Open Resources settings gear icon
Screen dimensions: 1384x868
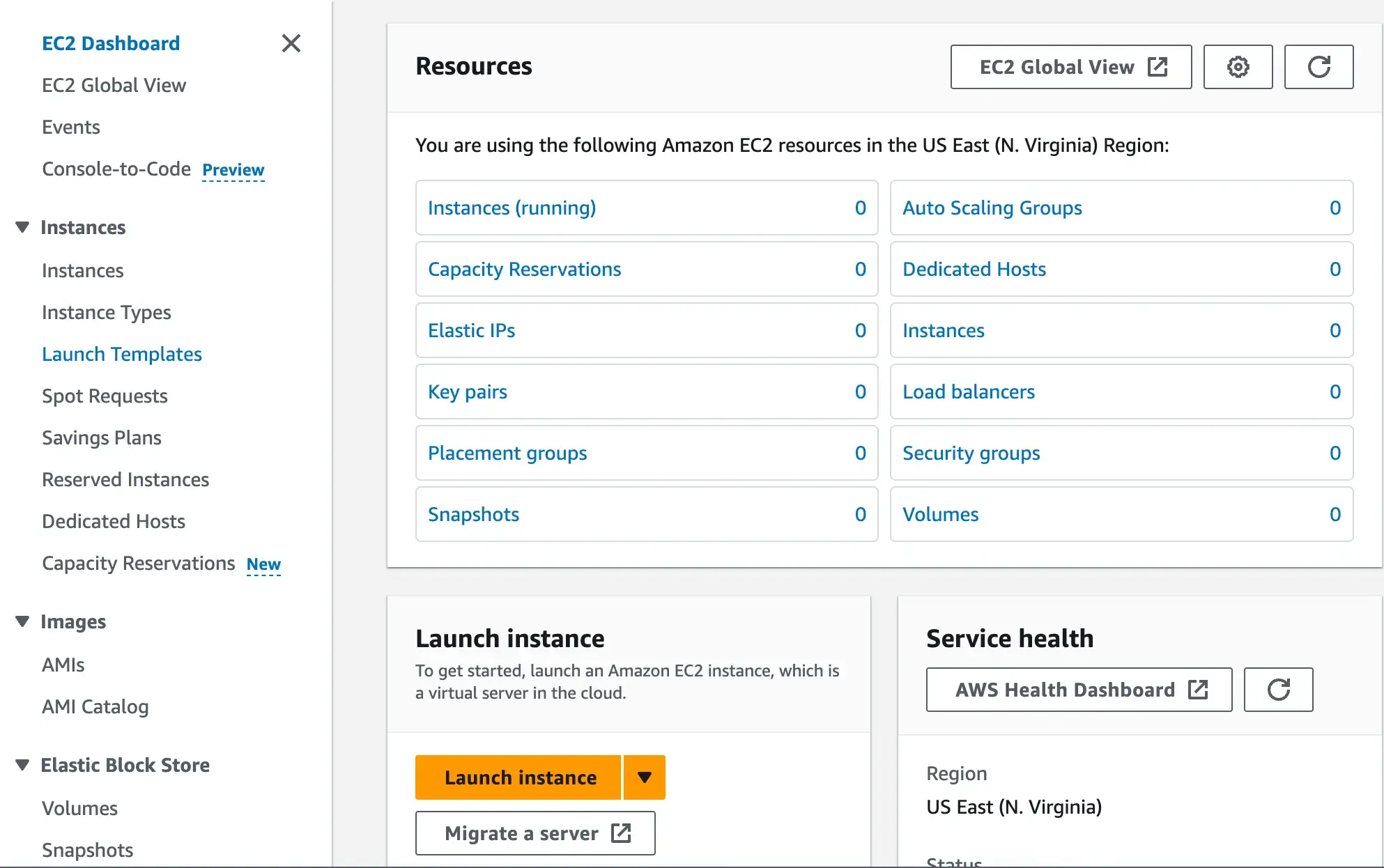[1238, 67]
